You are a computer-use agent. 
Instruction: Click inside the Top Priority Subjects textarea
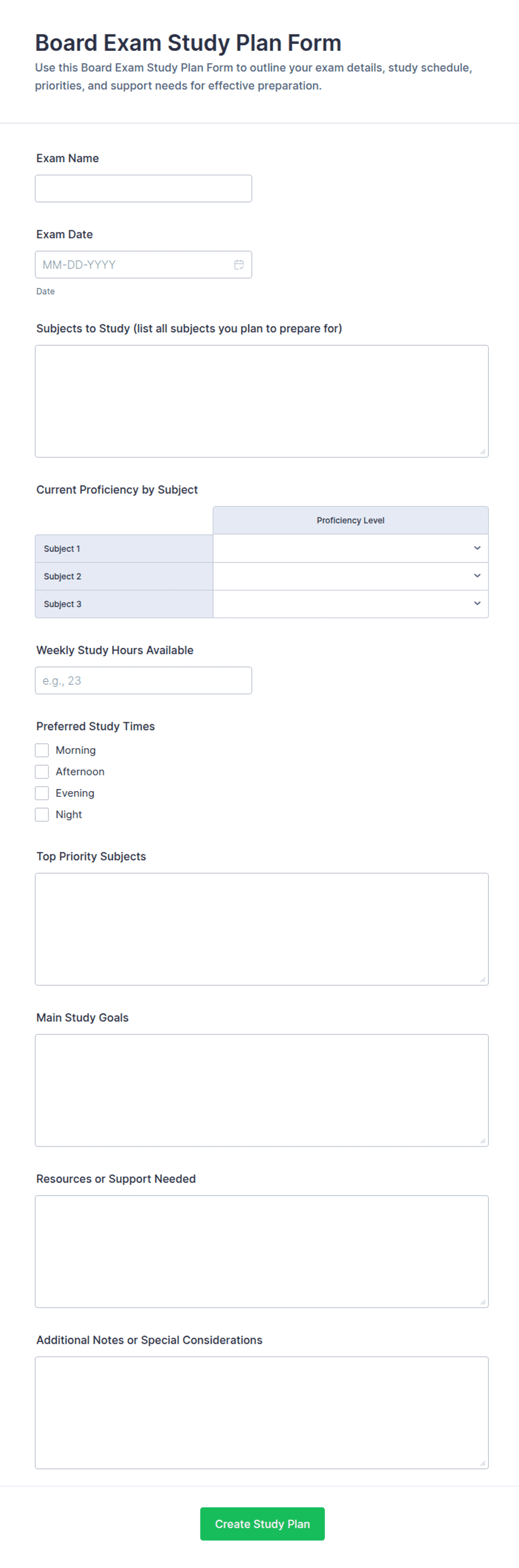coord(262,929)
